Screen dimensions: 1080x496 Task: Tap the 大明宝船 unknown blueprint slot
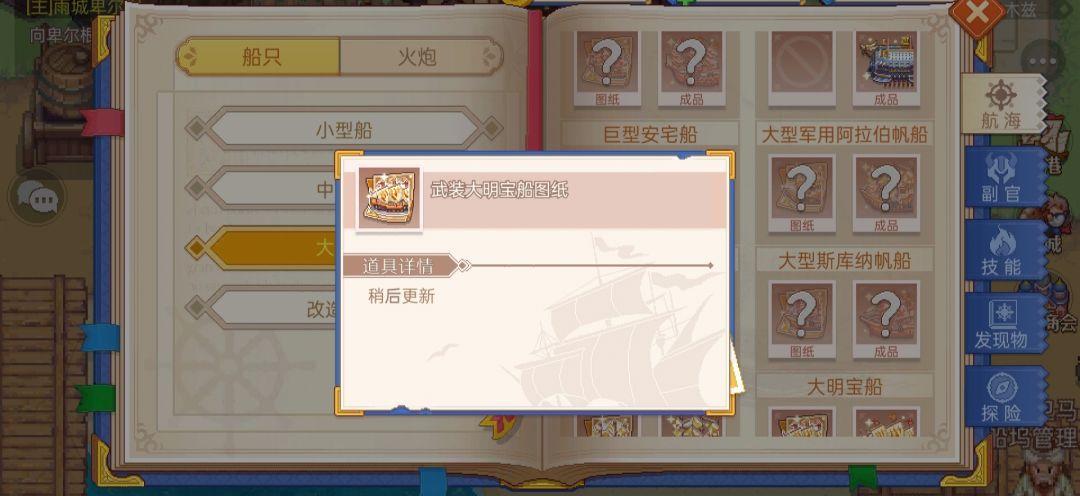pyautogui.click(x=802, y=422)
